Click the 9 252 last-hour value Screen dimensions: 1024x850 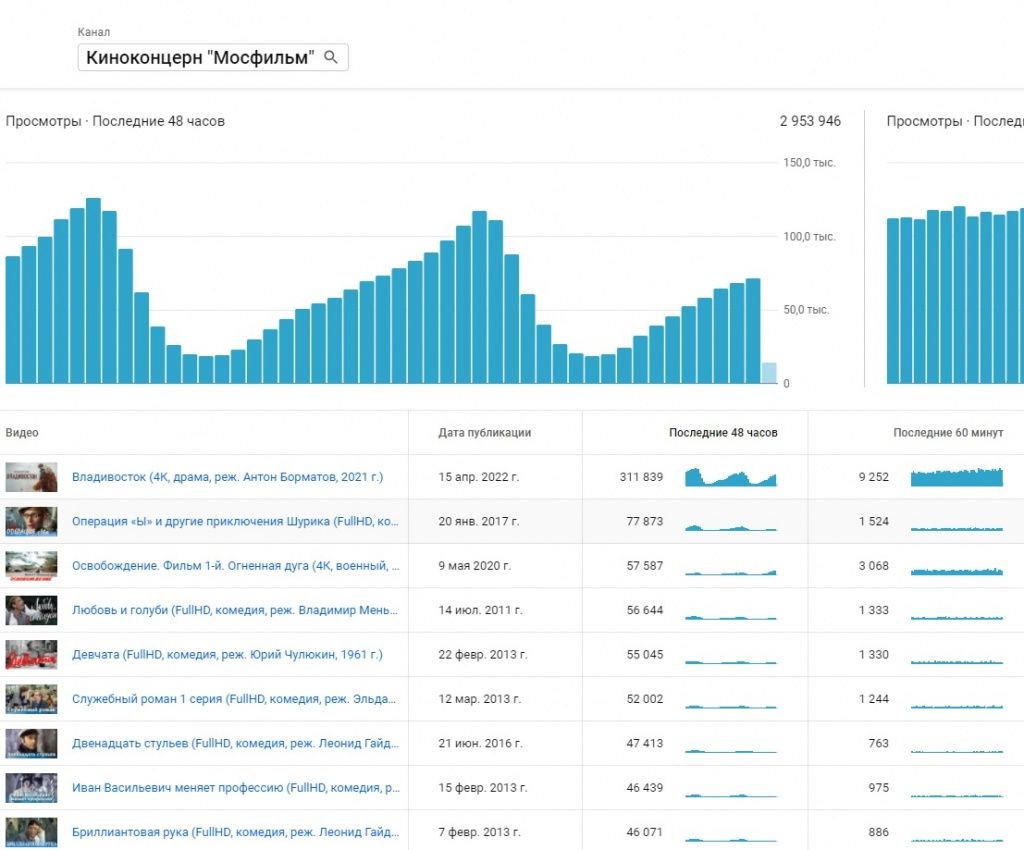(874, 477)
